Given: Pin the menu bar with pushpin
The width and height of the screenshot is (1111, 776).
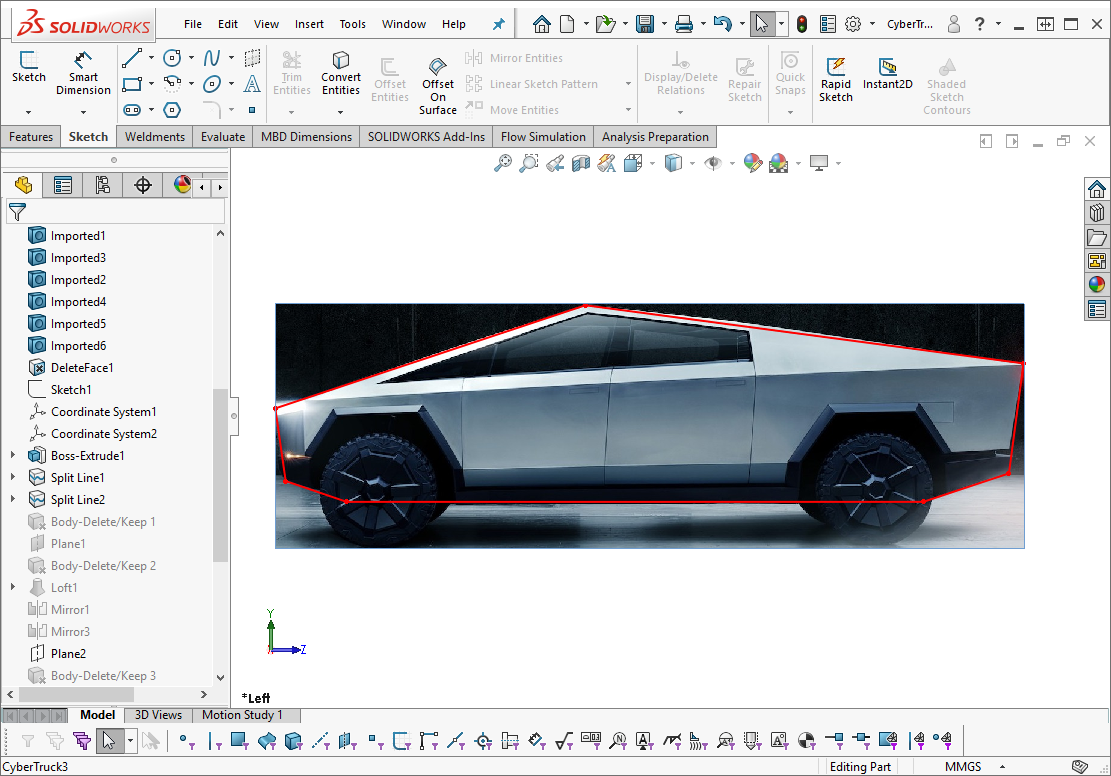Looking at the screenshot, I should (x=499, y=24).
